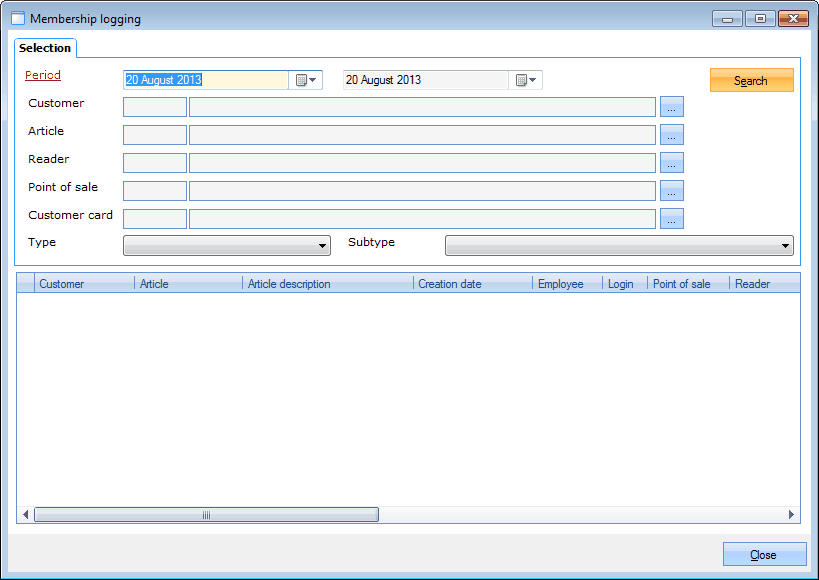
Task: Select the Selection tab
Action: coord(45,48)
